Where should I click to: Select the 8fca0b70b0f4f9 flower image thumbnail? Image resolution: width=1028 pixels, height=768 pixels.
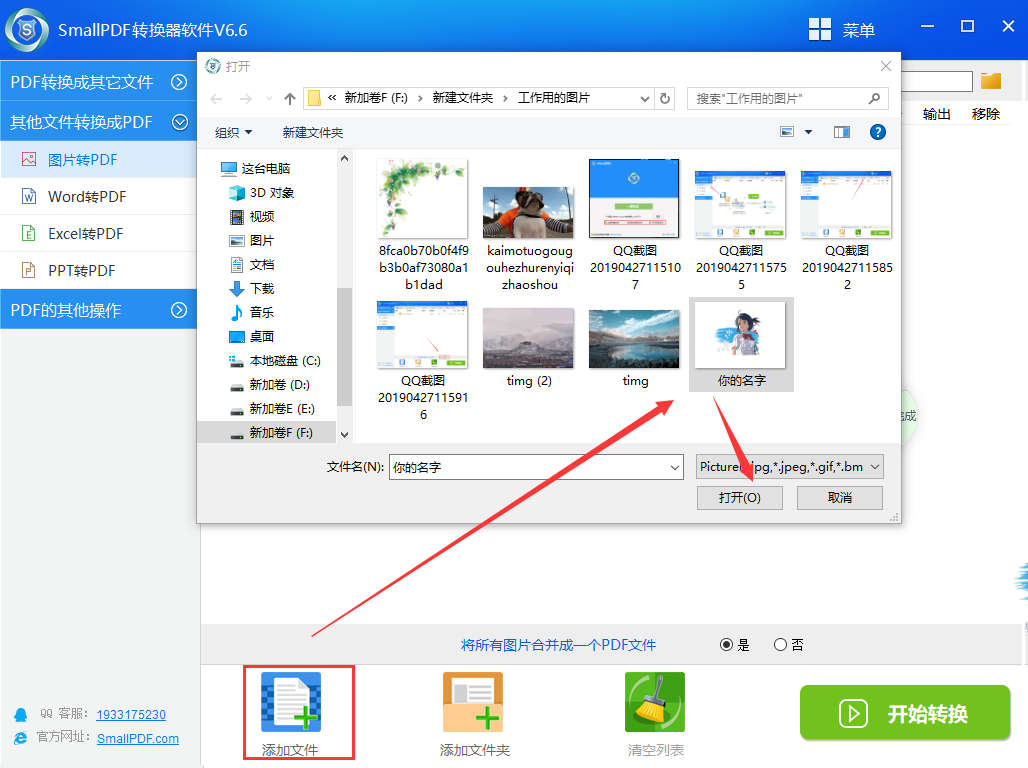(423, 198)
